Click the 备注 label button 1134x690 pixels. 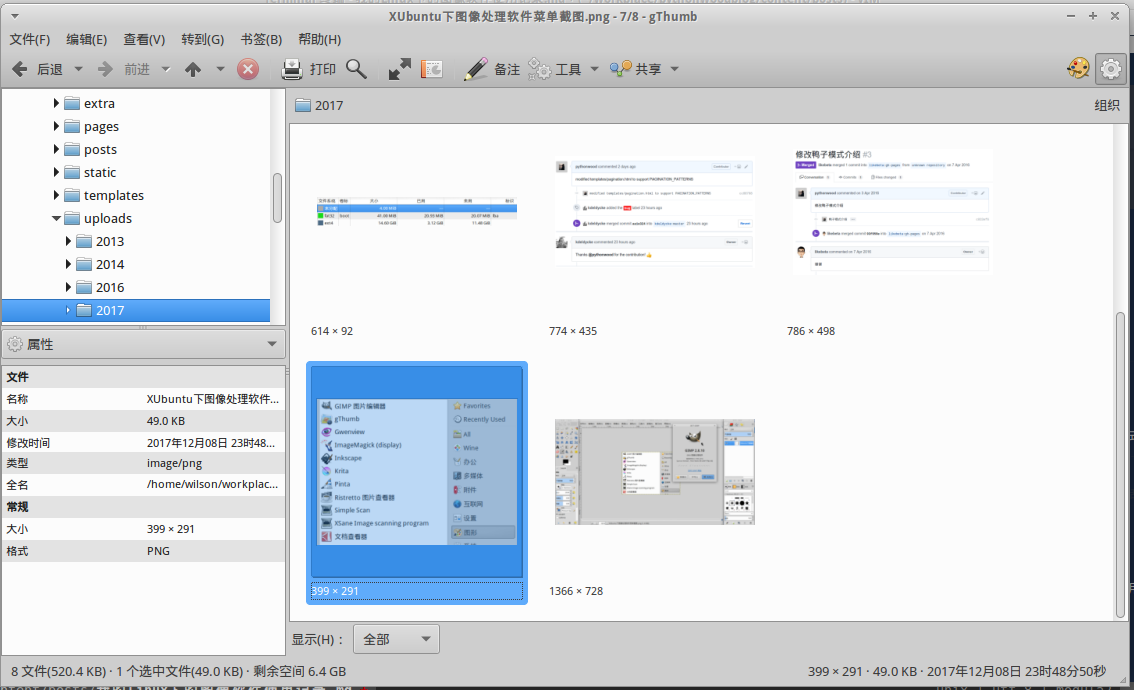pos(507,69)
